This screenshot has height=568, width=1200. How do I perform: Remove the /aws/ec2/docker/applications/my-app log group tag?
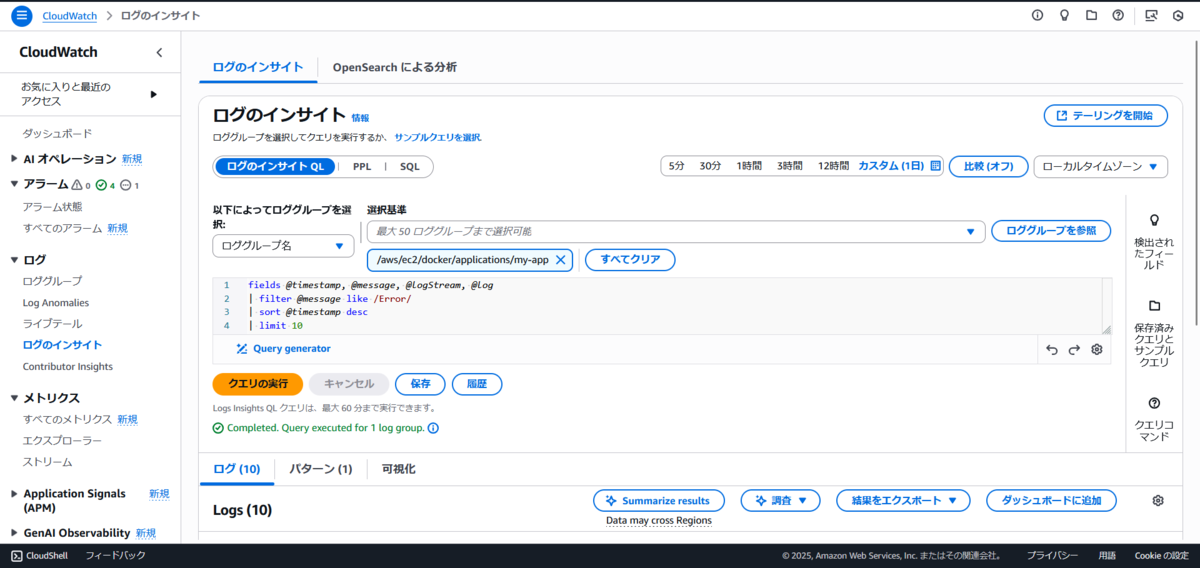point(560,260)
